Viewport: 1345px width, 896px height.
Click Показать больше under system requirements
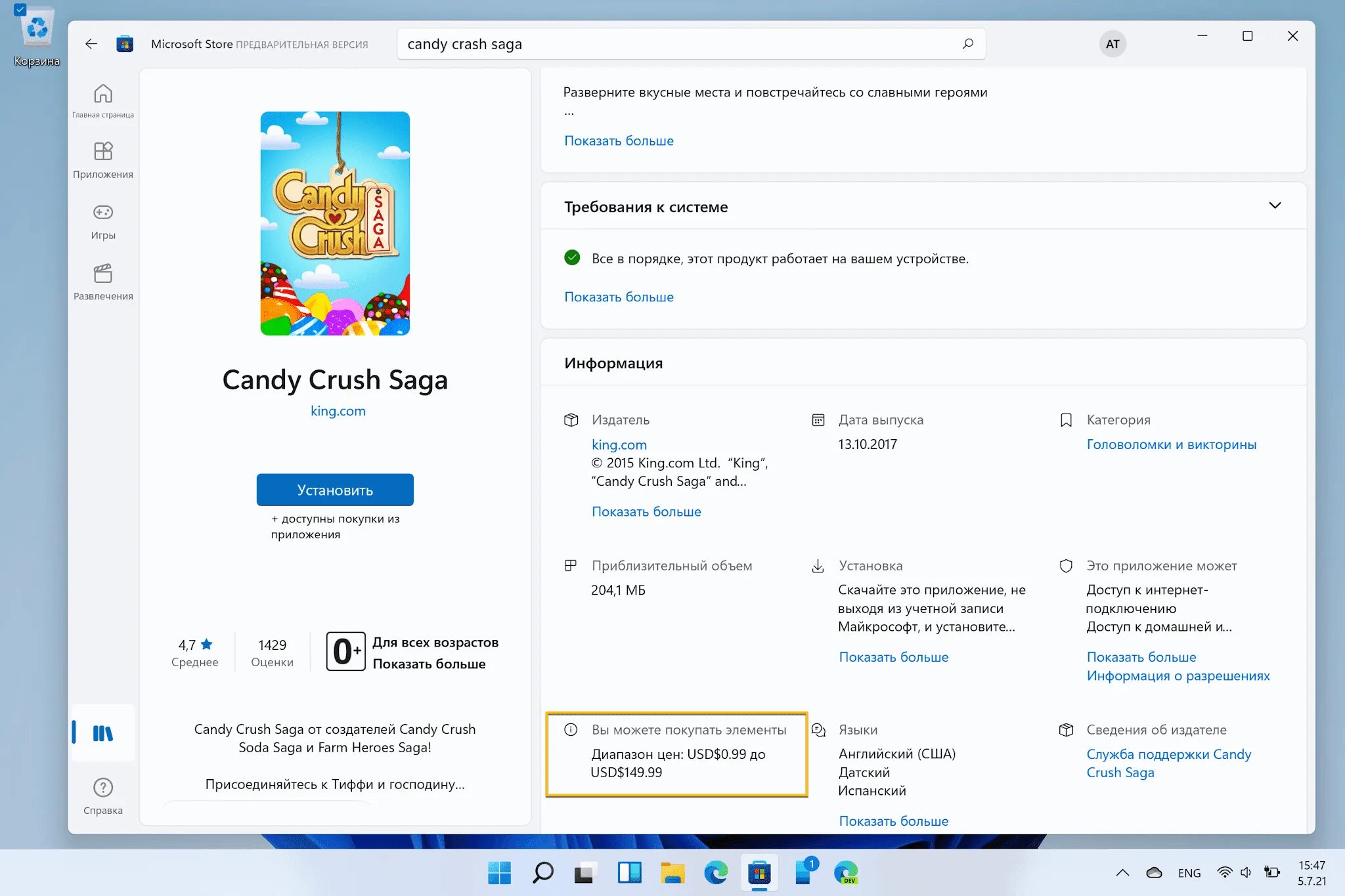(x=619, y=297)
